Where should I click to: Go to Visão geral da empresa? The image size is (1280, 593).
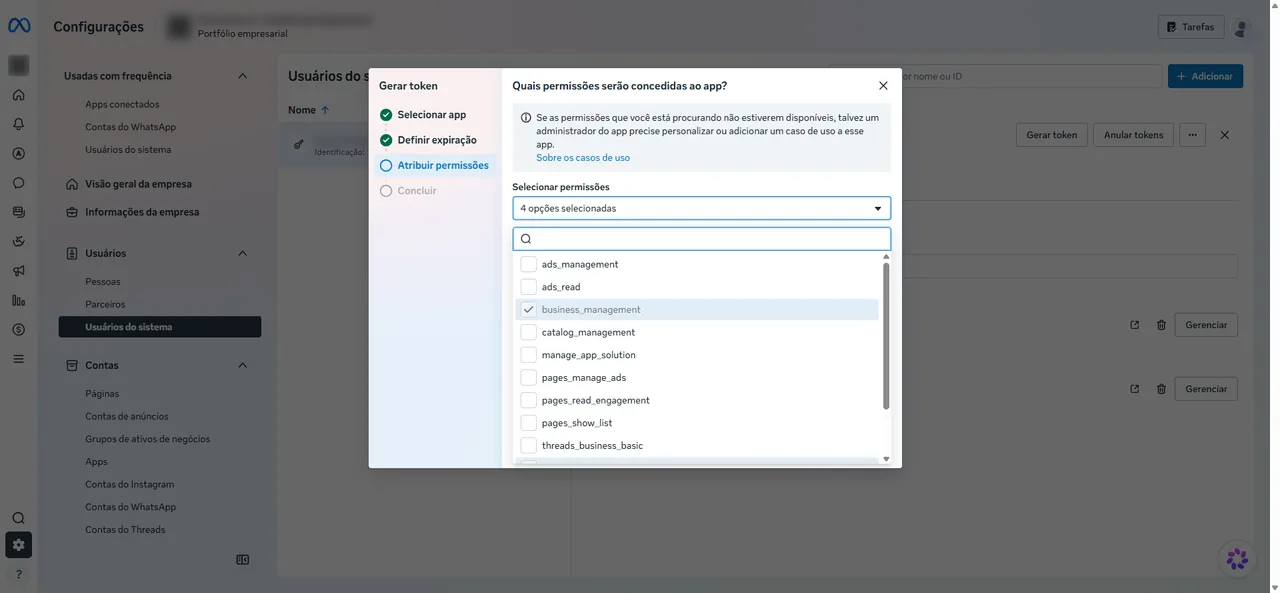(138, 184)
